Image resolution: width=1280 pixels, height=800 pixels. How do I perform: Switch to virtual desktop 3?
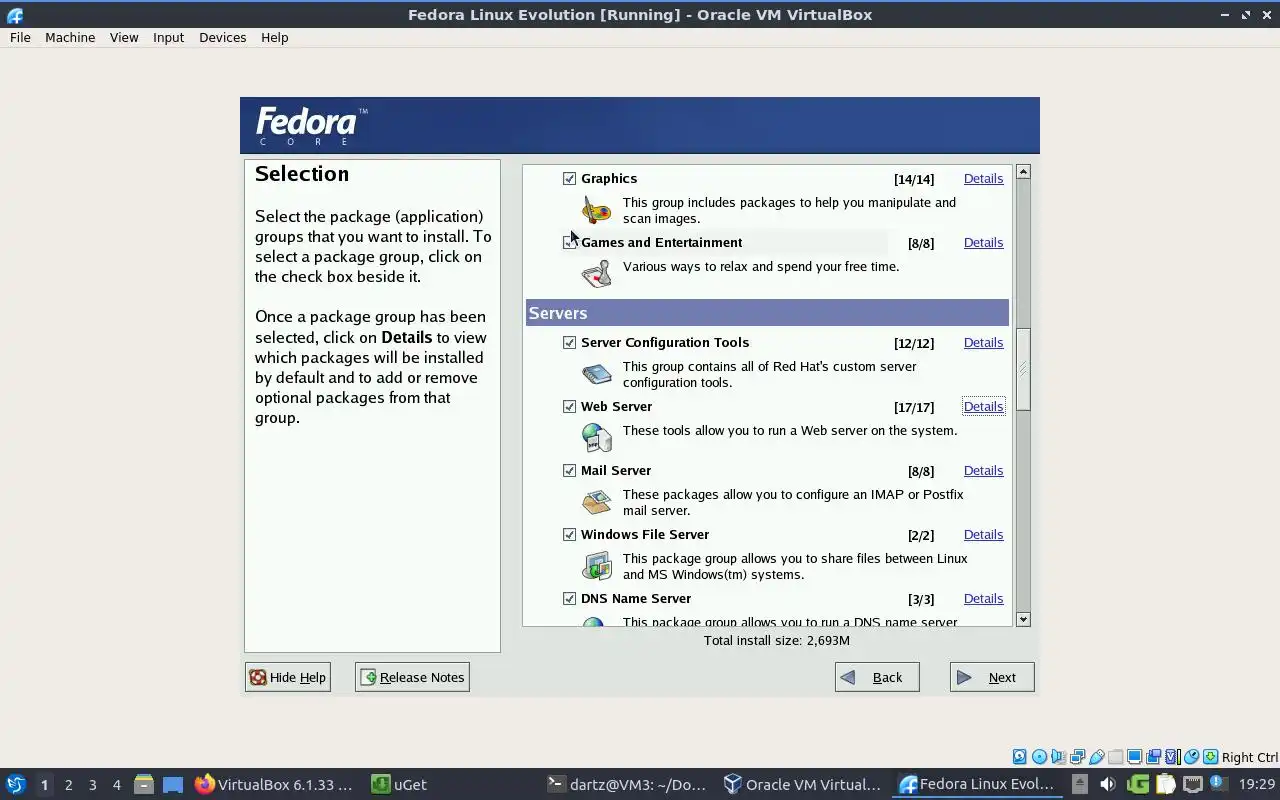point(92,785)
